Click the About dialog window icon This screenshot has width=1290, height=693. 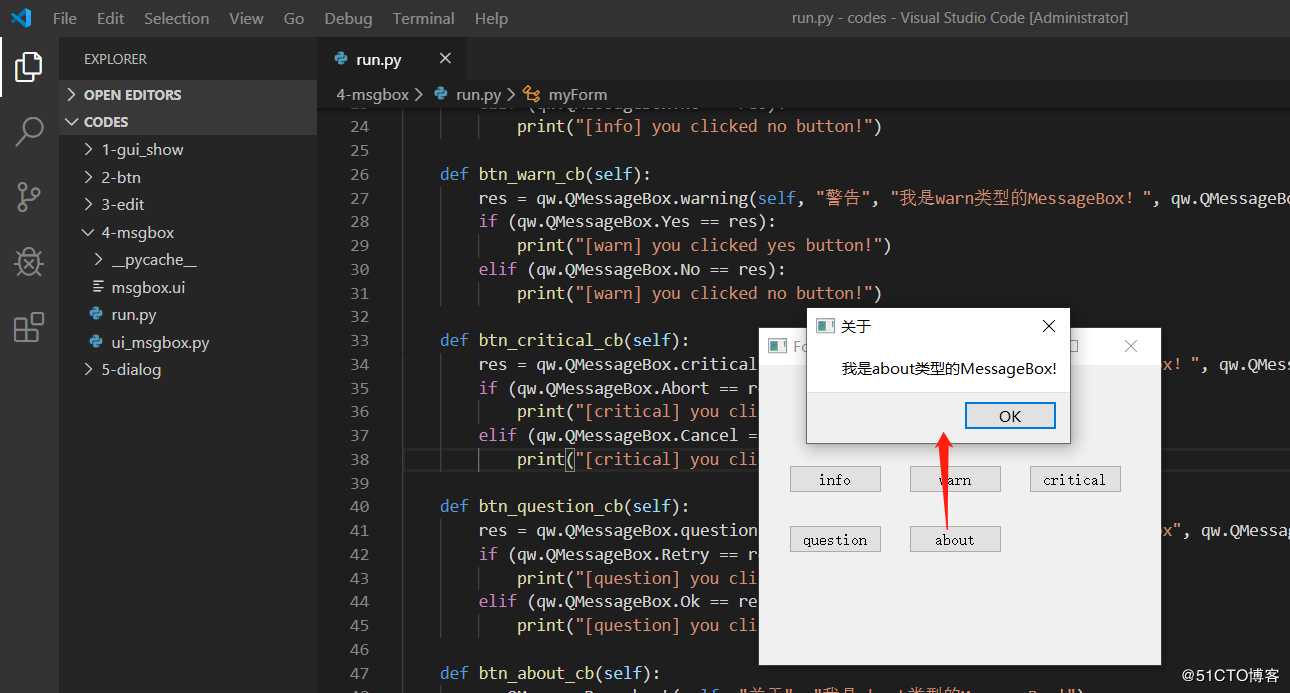click(x=825, y=326)
